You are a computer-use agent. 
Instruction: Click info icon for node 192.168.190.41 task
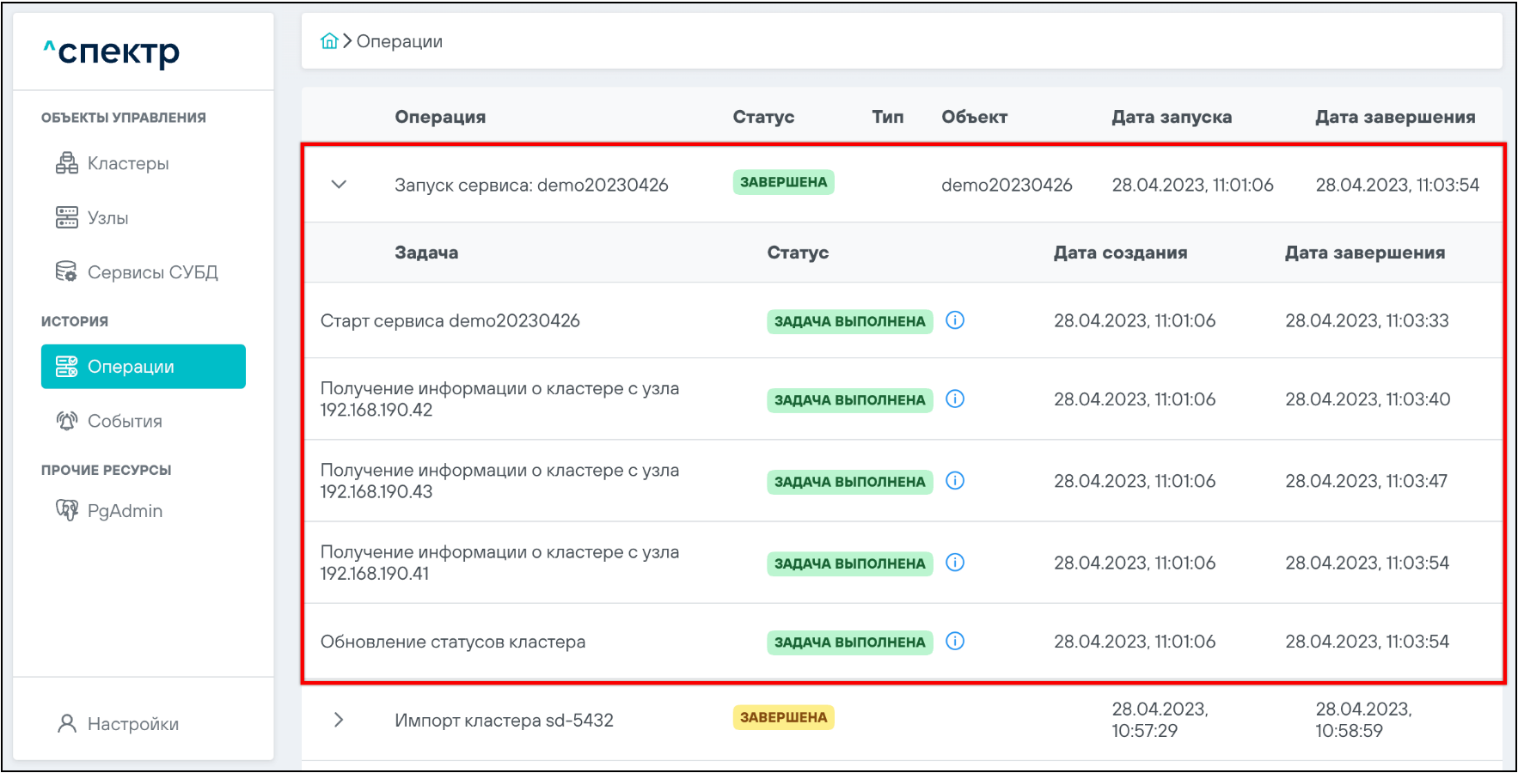point(954,563)
